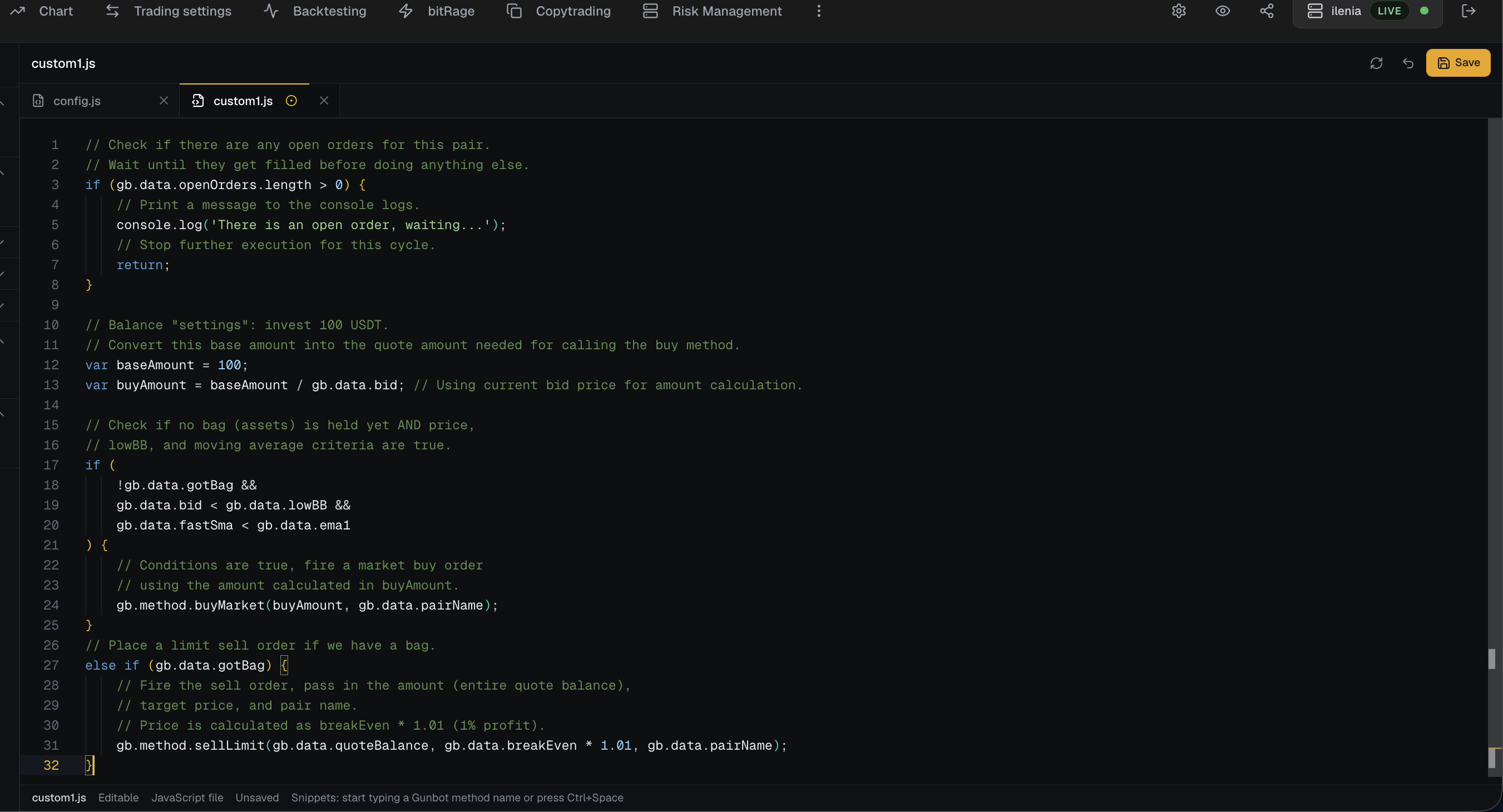The height and width of the screenshot is (812, 1503).
Task: Click the 'Unsaved' status bar entry
Action: (x=258, y=798)
